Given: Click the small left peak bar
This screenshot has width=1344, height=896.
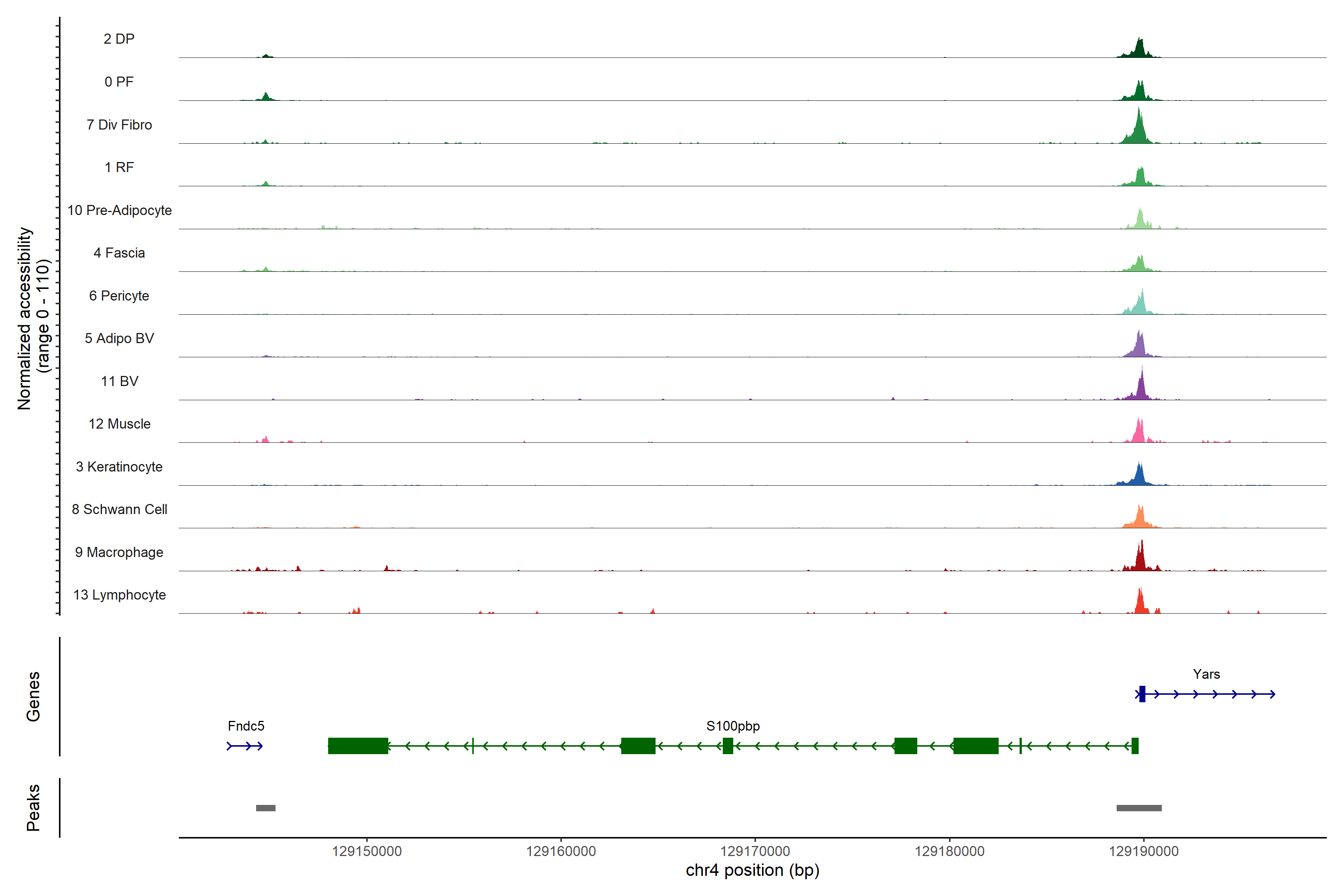Looking at the screenshot, I should pos(266,808).
